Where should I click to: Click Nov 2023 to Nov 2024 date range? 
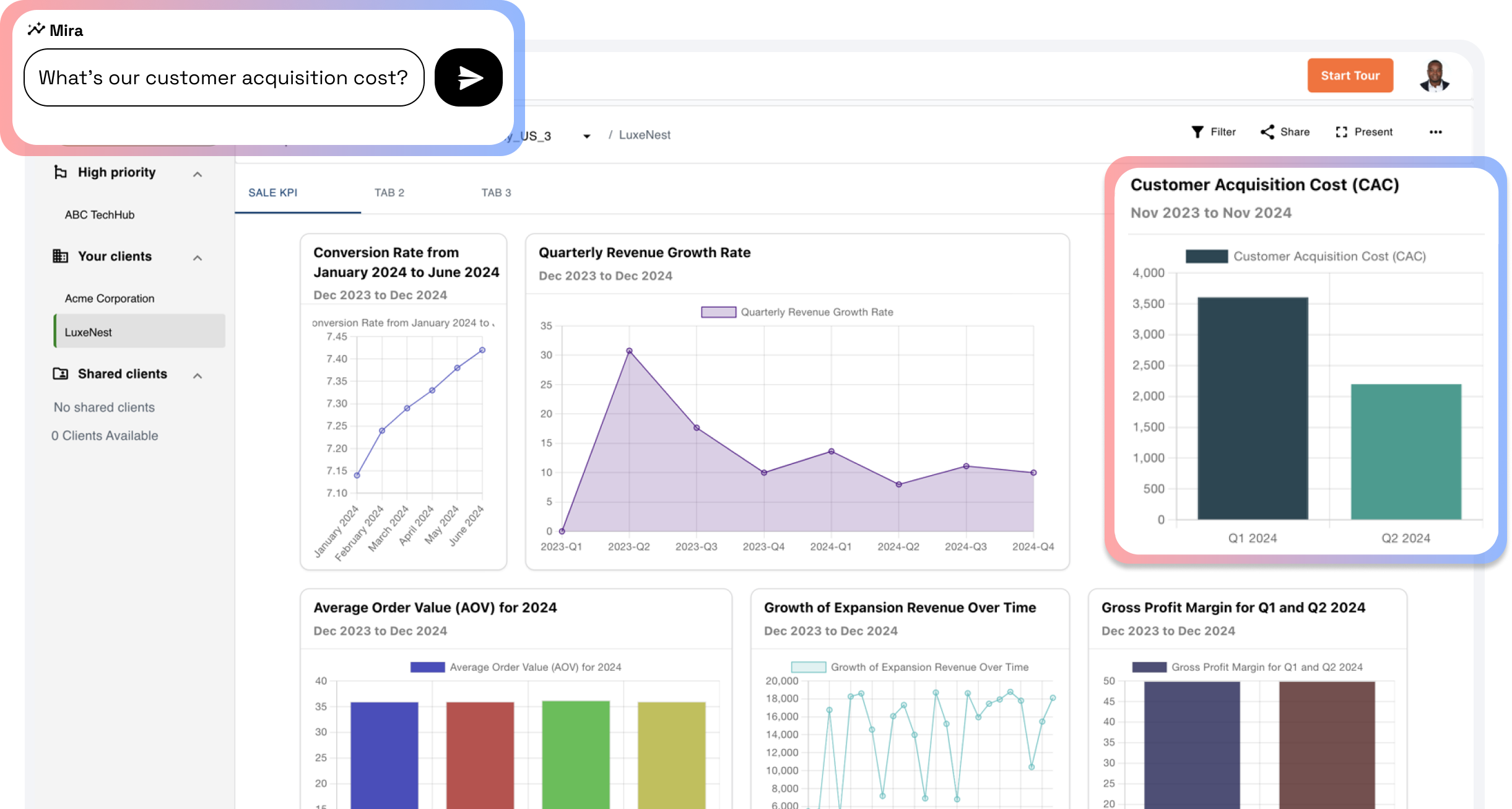click(x=1210, y=212)
